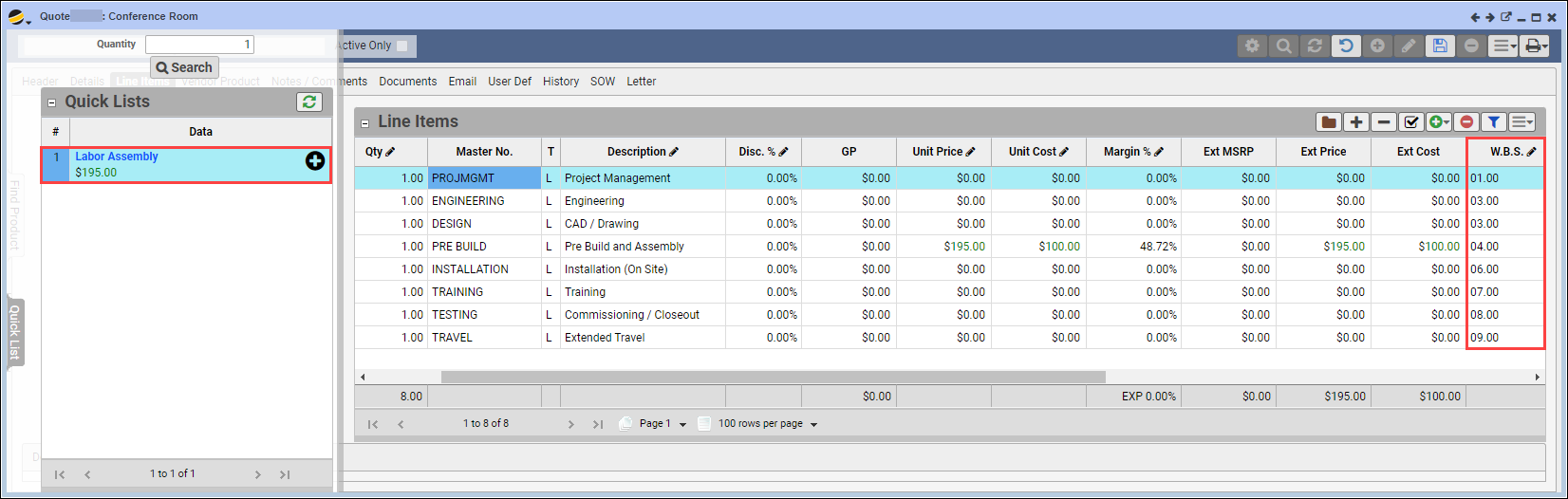Refresh the Quick Lists panel

309,102
